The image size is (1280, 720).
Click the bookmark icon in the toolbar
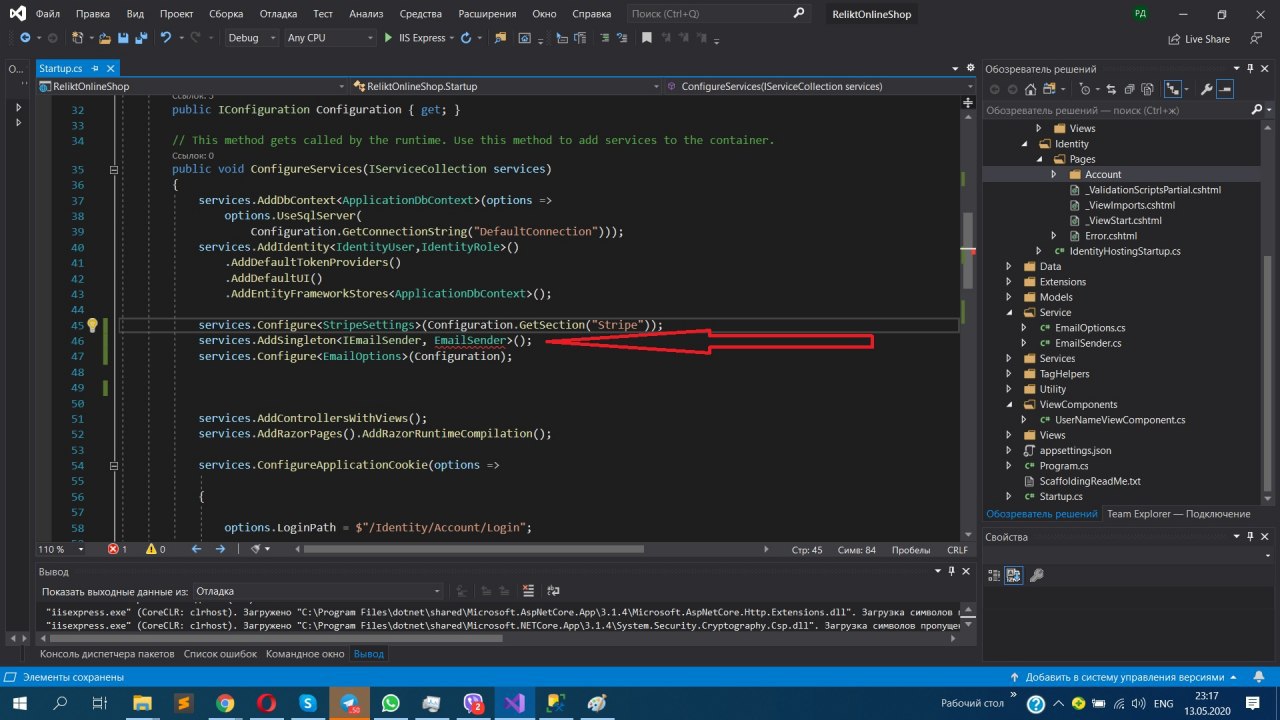[646, 38]
